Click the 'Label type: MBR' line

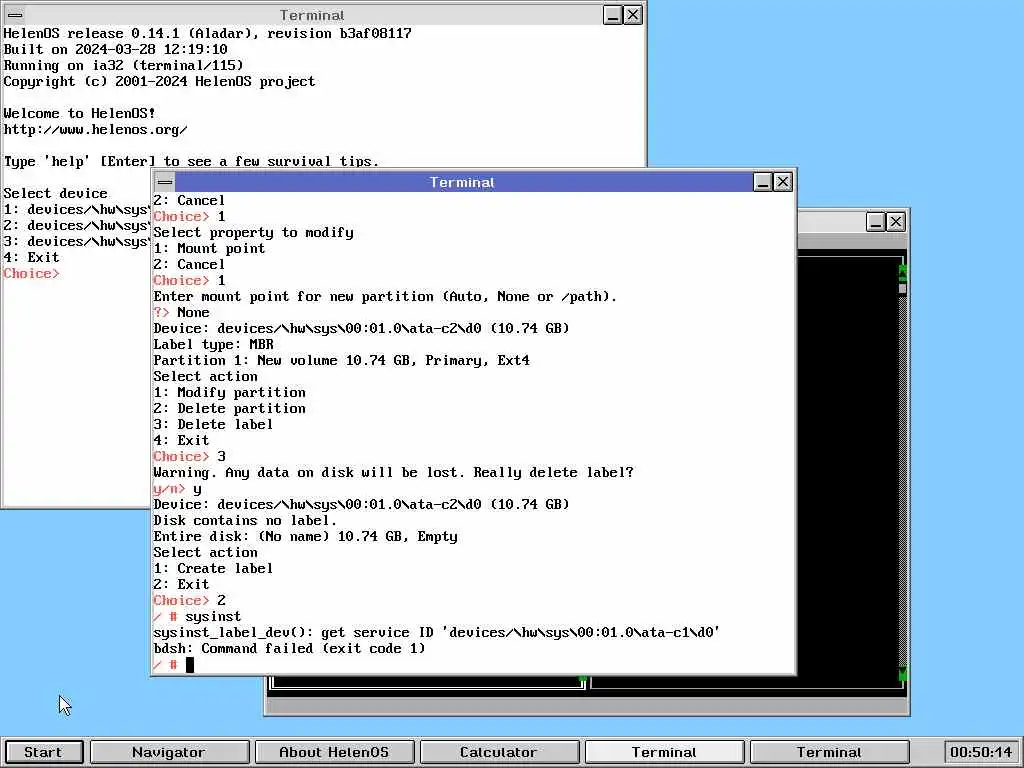[x=214, y=344]
